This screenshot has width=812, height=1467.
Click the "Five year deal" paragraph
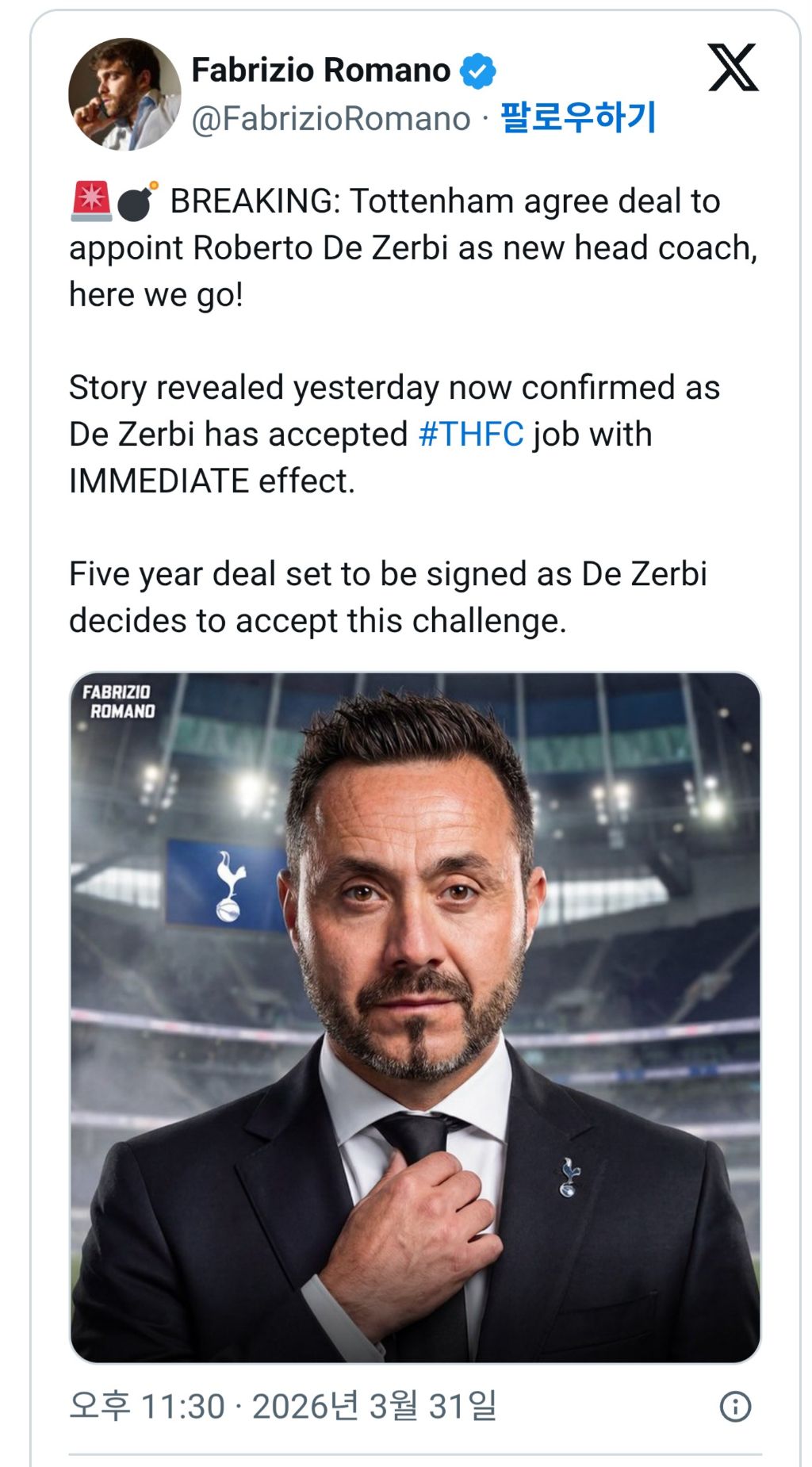(x=388, y=597)
